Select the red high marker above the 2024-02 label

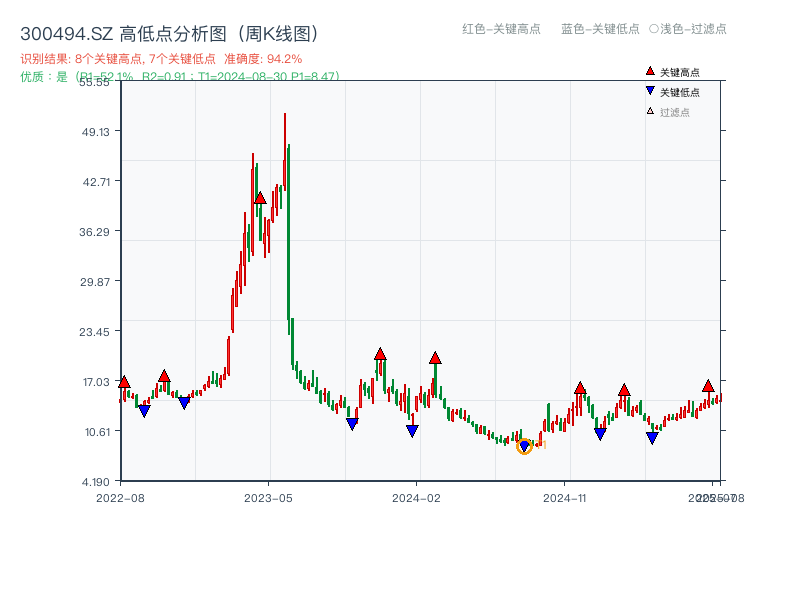pyautogui.click(x=436, y=355)
